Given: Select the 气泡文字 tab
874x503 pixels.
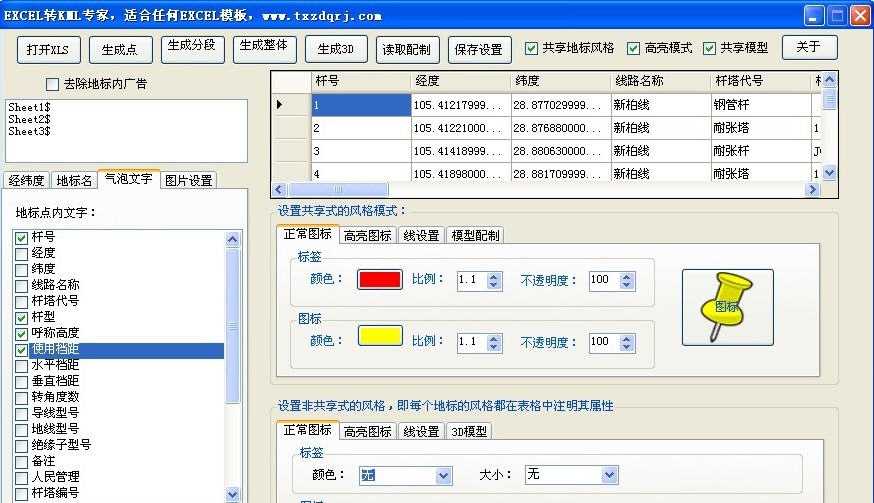Looking at the screenshot, I should [129, 179].
